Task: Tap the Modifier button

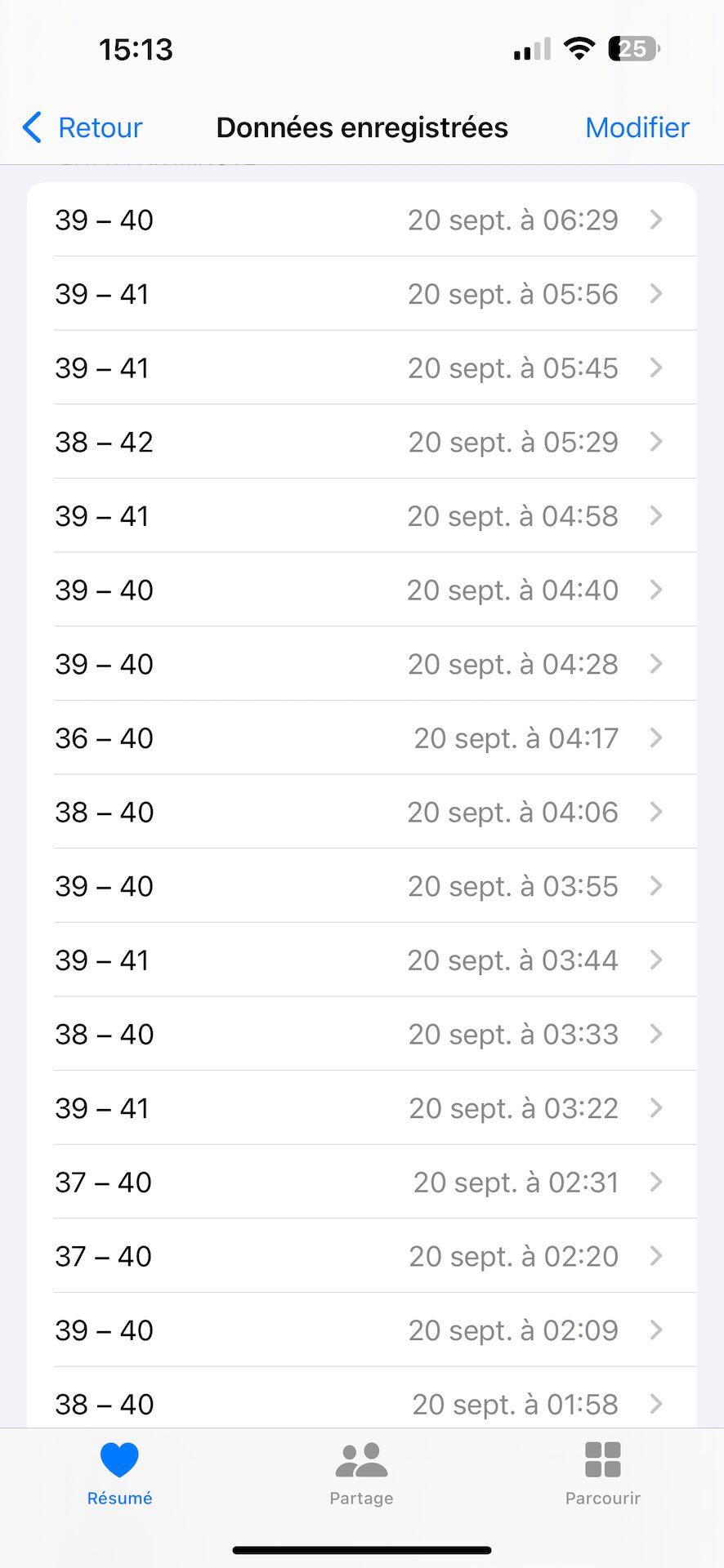Action: (637, 127)
